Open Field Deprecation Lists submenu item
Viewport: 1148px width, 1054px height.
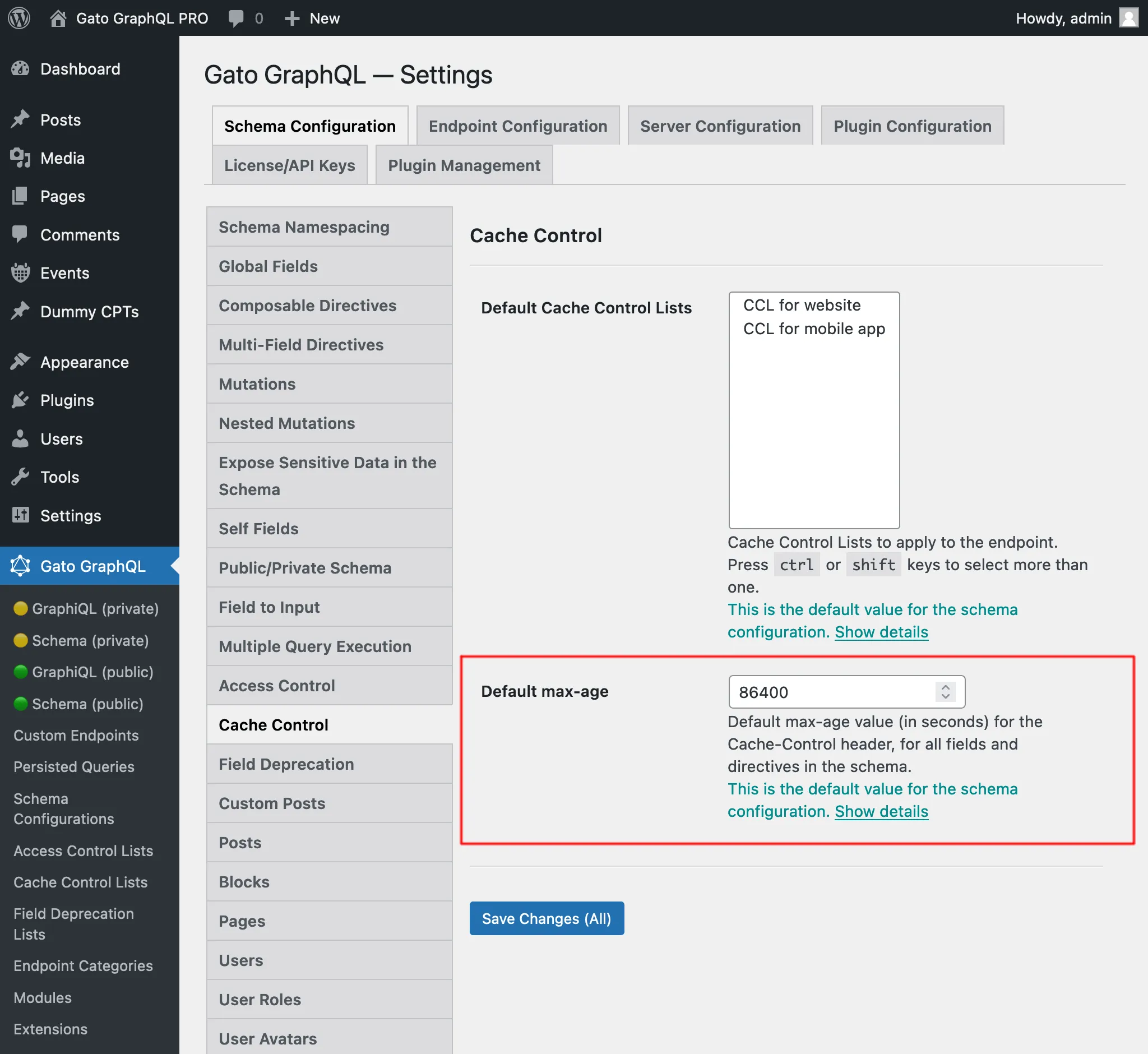73,924
